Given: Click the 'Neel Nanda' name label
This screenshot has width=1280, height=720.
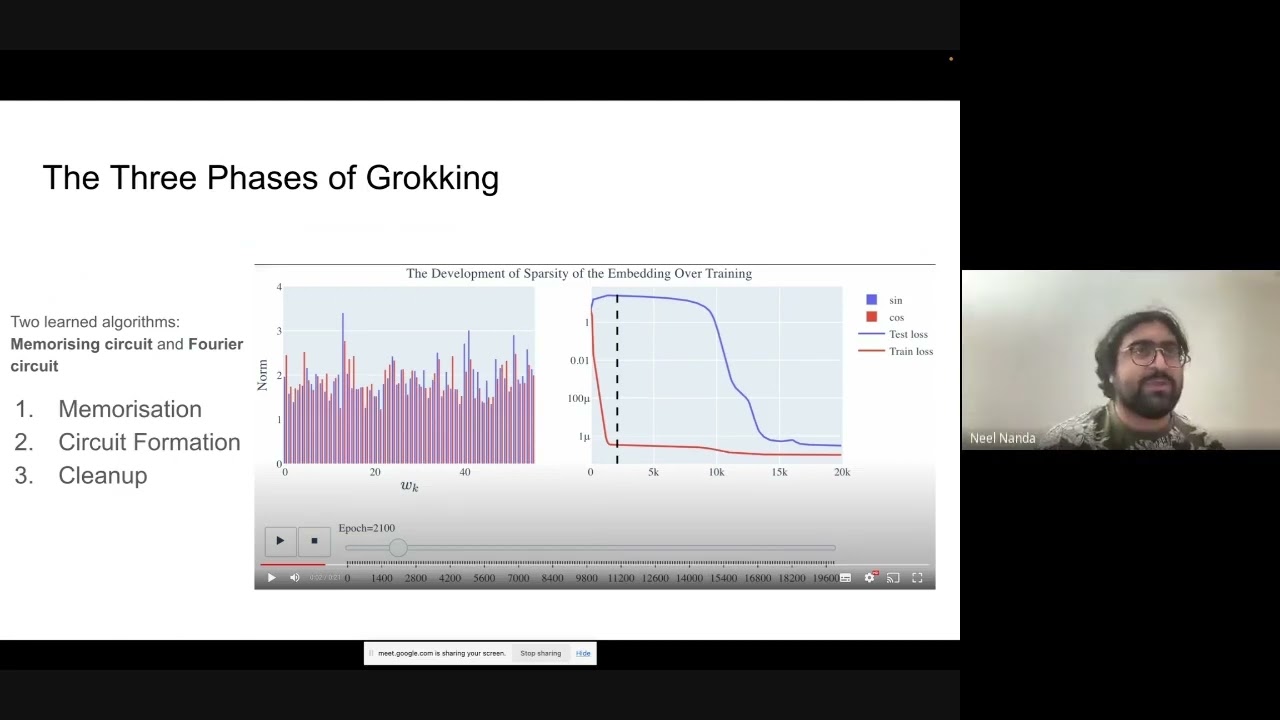Looking at the screenshot, I should (1002, 438).
